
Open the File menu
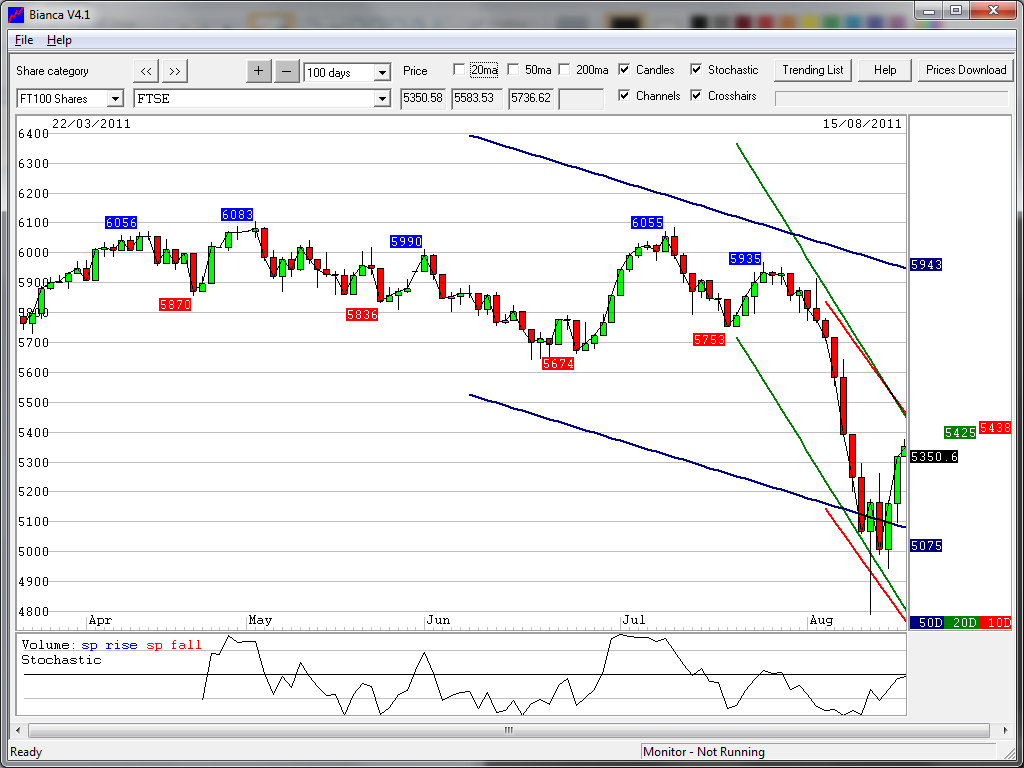pyautogui.click(x=24, y=40)
